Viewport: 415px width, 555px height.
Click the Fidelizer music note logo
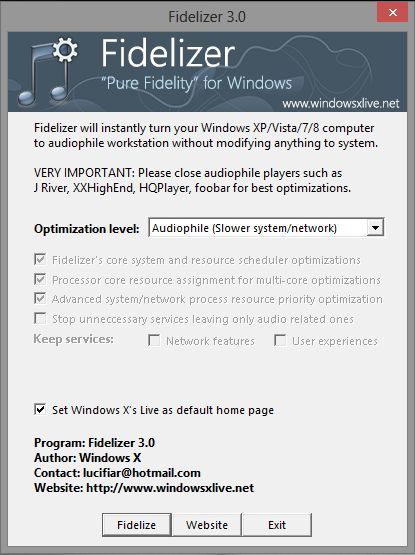[x=48, y=71]
